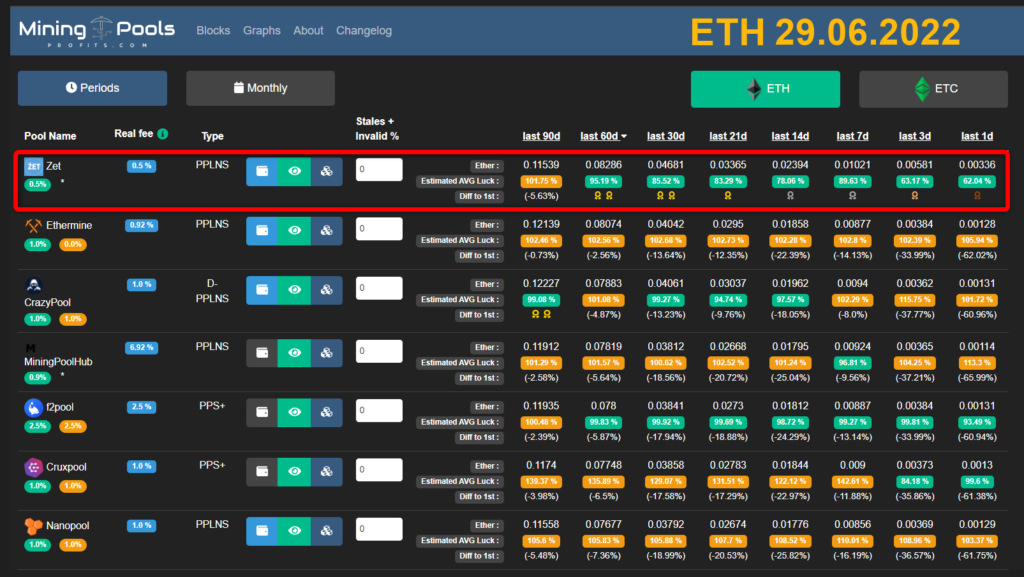
Task: Click the Stales input field for CrazyPool
Action: pos(378,290)
